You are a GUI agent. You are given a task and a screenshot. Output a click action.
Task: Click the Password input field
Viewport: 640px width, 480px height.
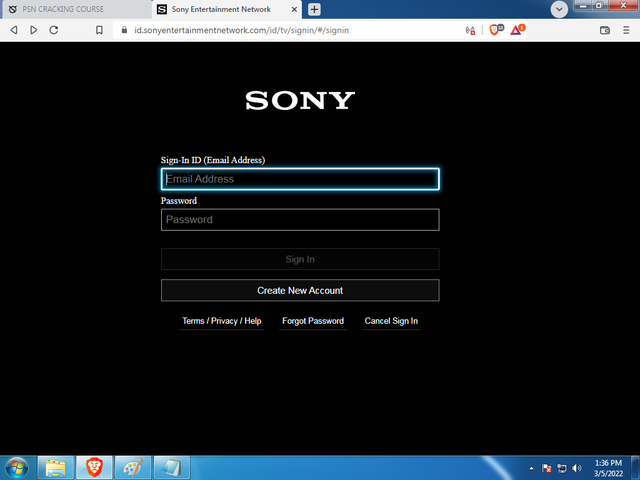click(300, 220)
